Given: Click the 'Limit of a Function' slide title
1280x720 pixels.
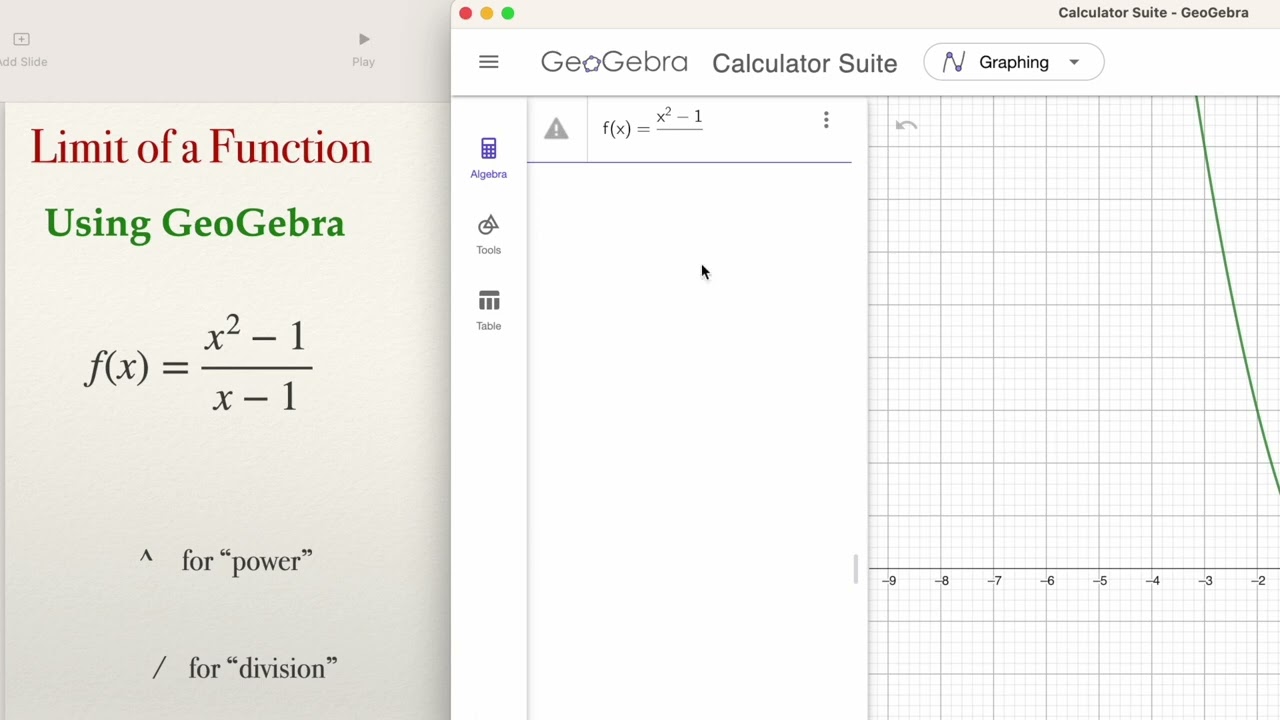Looking at the screenshot, I should (x=201, y=147).
